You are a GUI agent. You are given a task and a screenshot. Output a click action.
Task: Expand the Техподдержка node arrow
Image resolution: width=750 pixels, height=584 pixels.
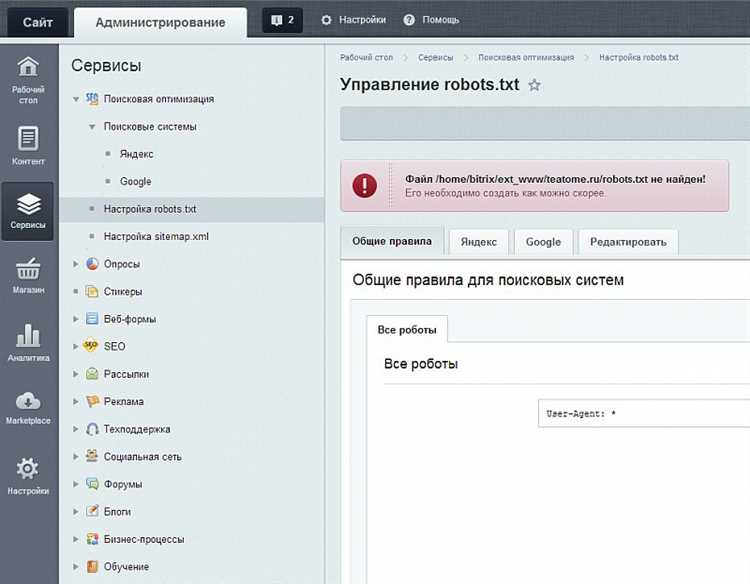click(x=76, y=429)
